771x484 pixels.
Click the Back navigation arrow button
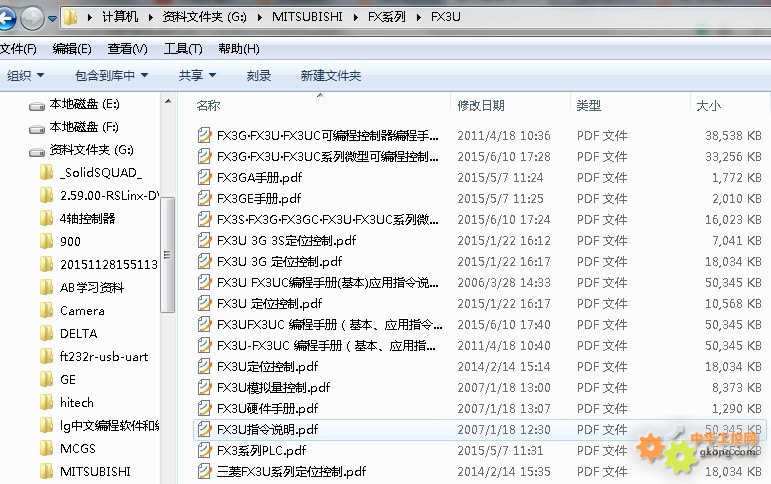pyautogui.click(x=7, y=19)
